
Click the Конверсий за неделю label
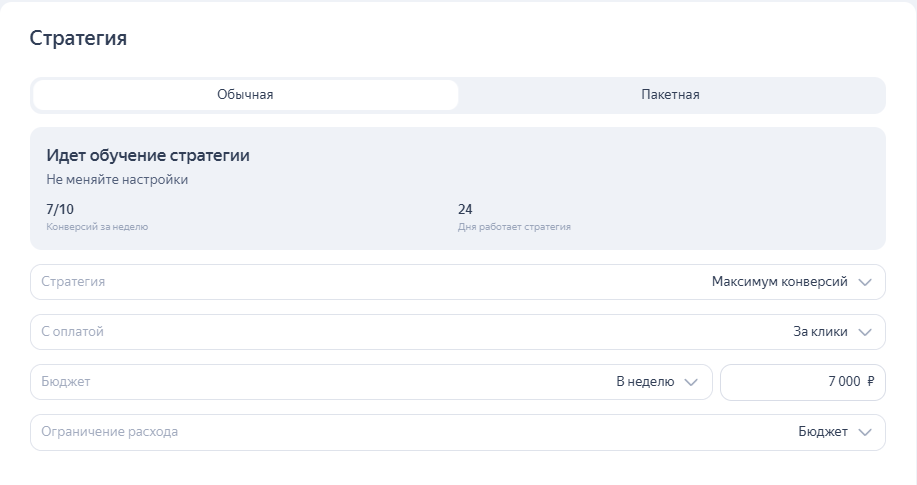[97, 226]
